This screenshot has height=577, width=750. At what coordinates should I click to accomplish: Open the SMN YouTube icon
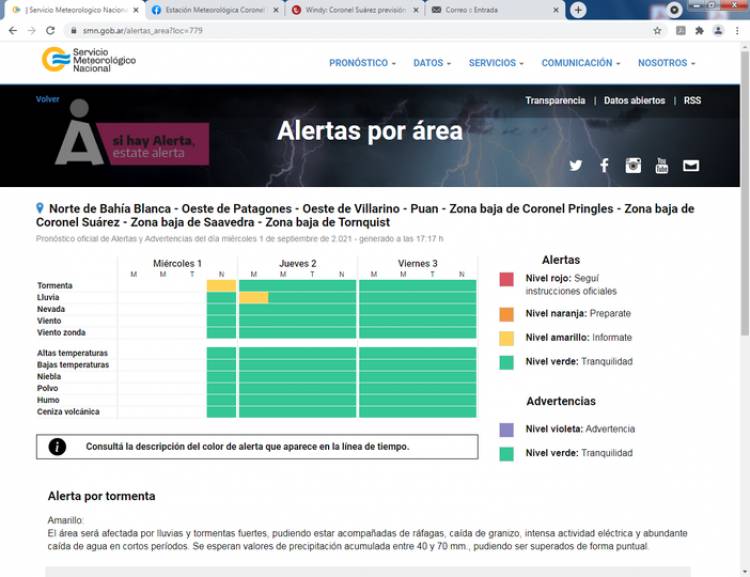click(x=662, y=166)
